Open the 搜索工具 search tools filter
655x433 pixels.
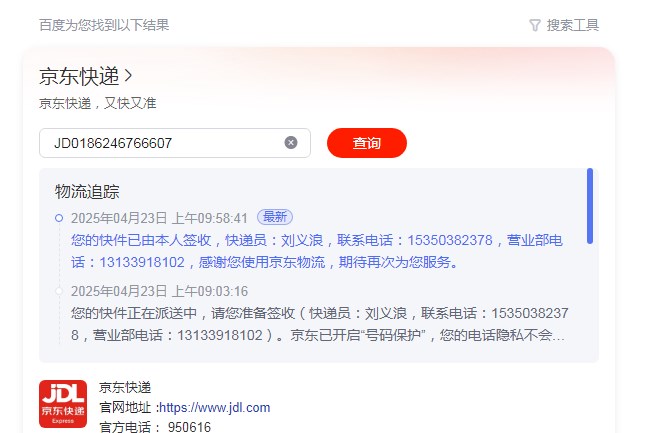573,25
